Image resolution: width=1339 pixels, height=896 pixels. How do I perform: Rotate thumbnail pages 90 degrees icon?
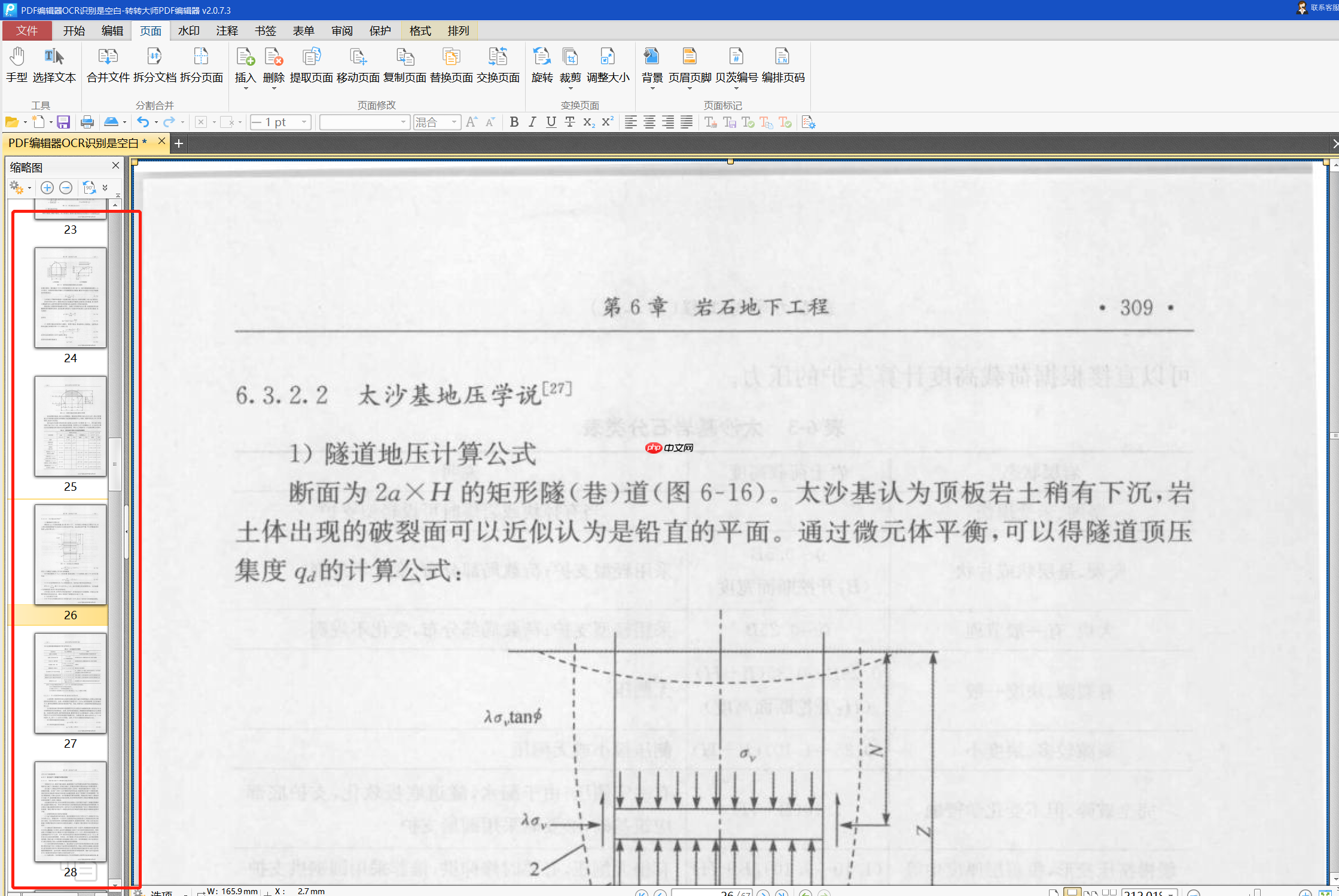click(x=89, y=188)
